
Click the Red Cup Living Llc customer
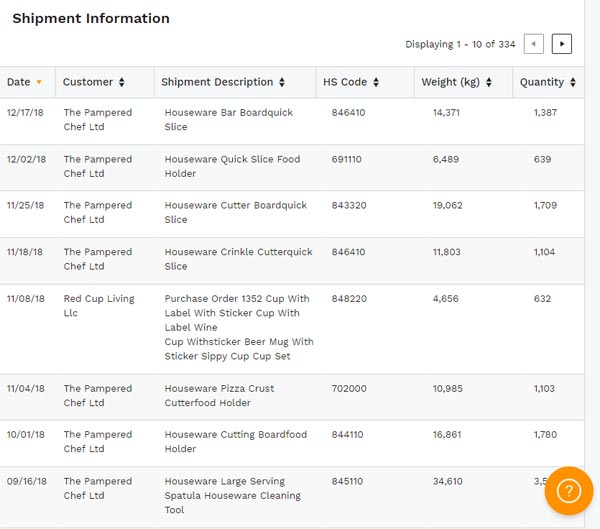(99, 306)
